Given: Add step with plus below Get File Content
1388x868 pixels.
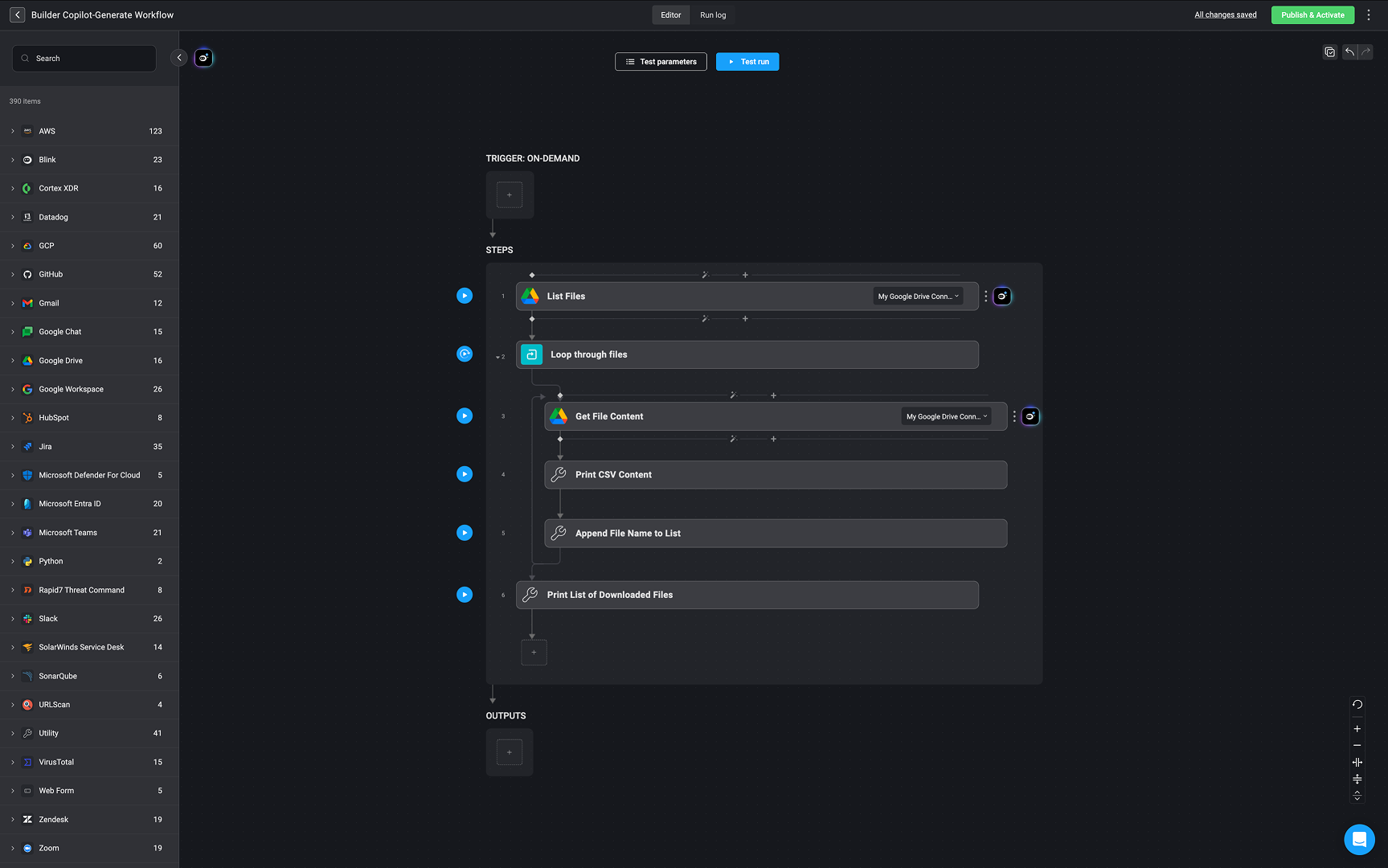Looking at the screenshot, I should tap(773, 439).
